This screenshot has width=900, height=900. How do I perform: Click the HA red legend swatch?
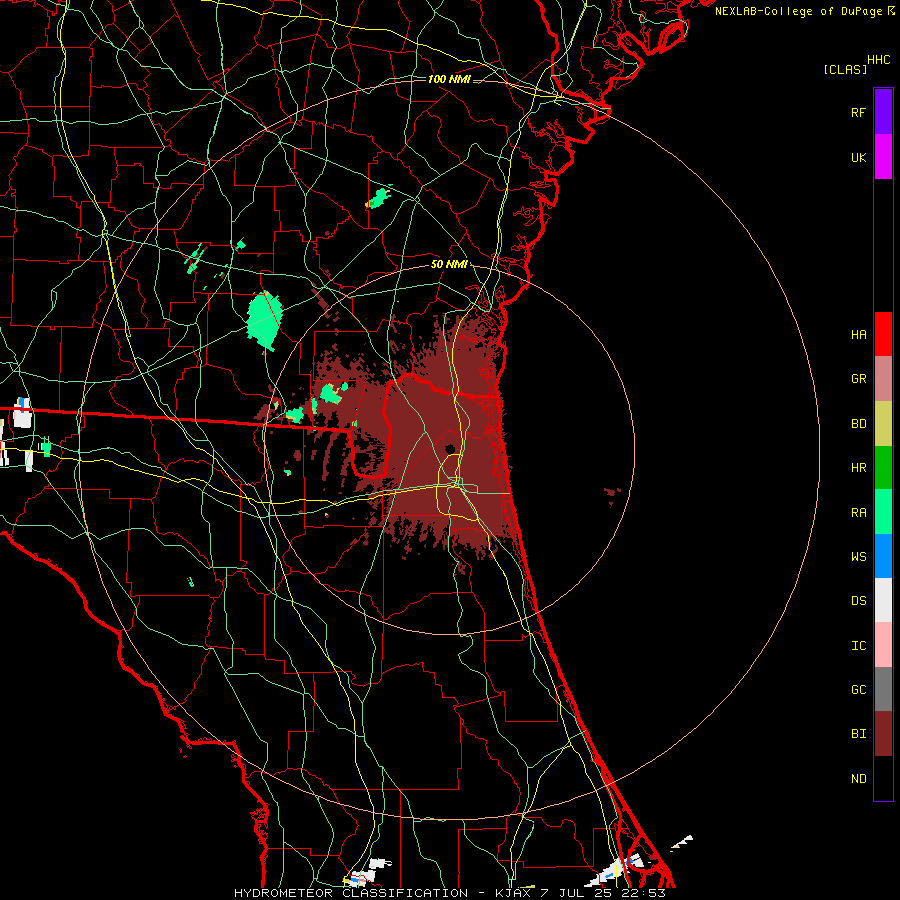pos(883,334)
